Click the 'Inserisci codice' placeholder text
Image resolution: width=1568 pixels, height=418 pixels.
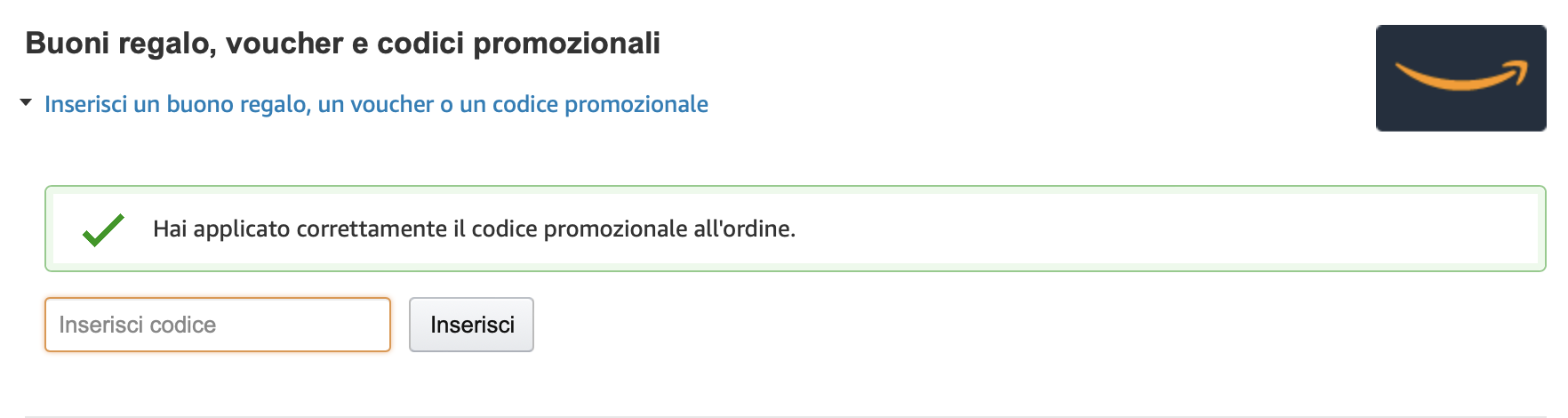pos(138,325)
